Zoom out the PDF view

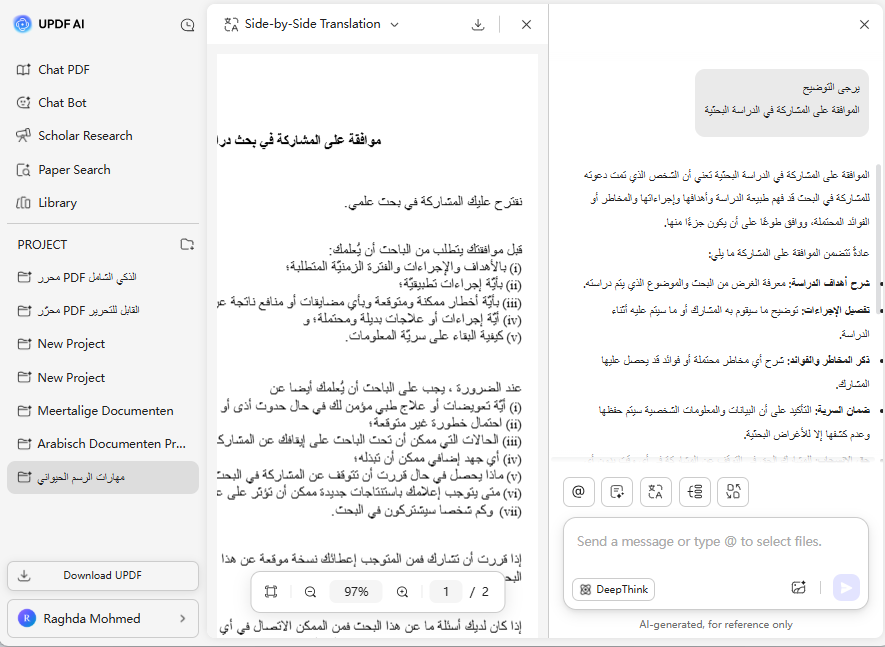(310, 592)
